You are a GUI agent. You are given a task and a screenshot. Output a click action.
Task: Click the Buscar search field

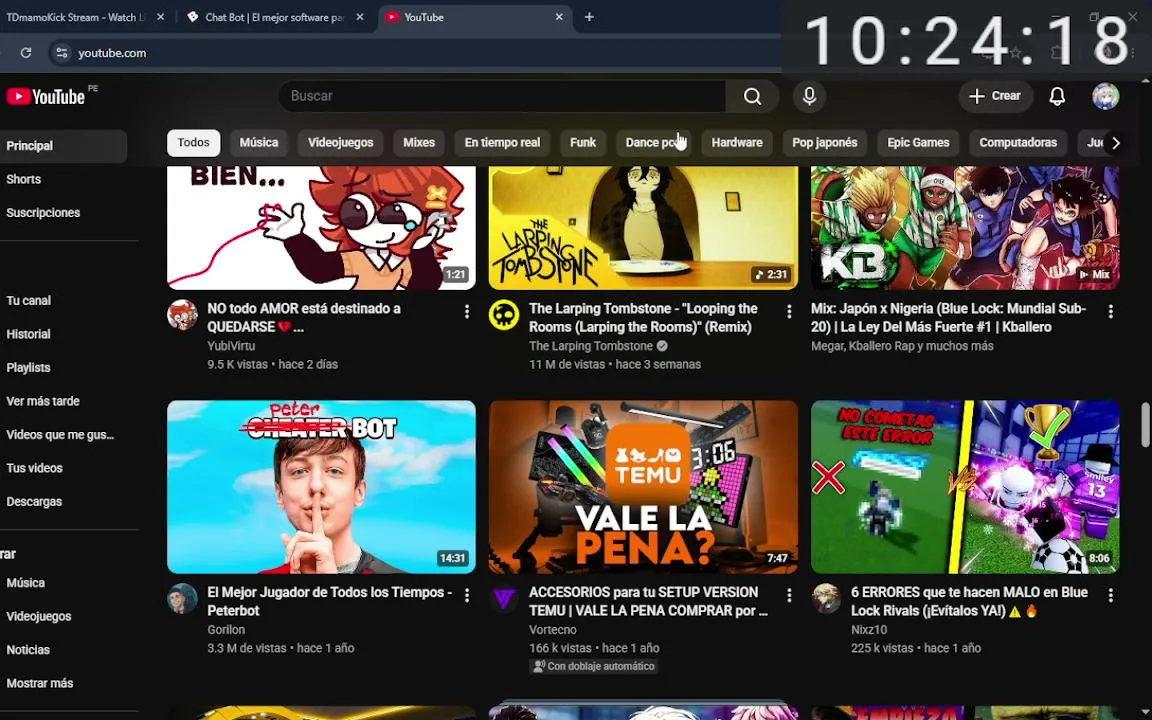point(502,96)
